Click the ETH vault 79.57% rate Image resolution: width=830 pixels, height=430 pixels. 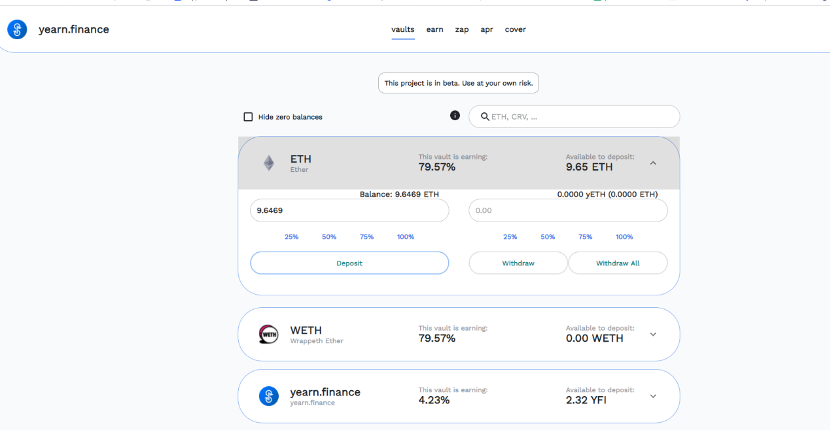(x=437, y=167)
